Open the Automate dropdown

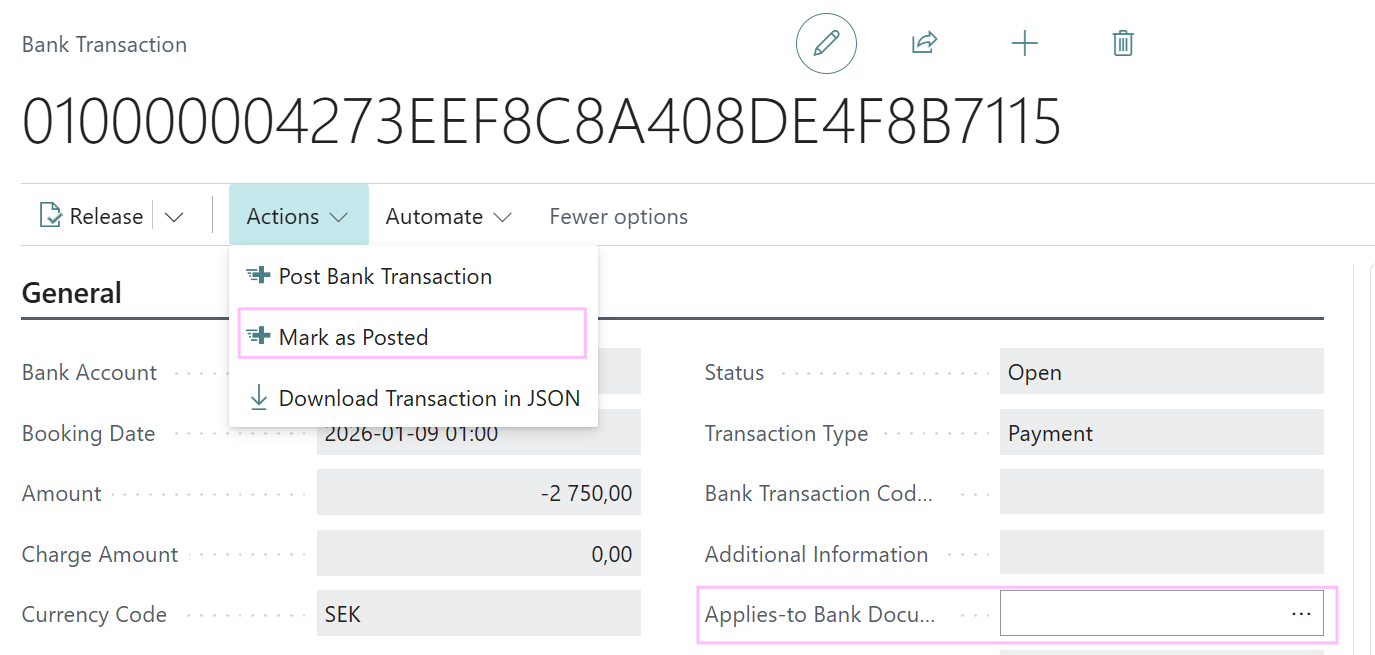click(449, 216)
